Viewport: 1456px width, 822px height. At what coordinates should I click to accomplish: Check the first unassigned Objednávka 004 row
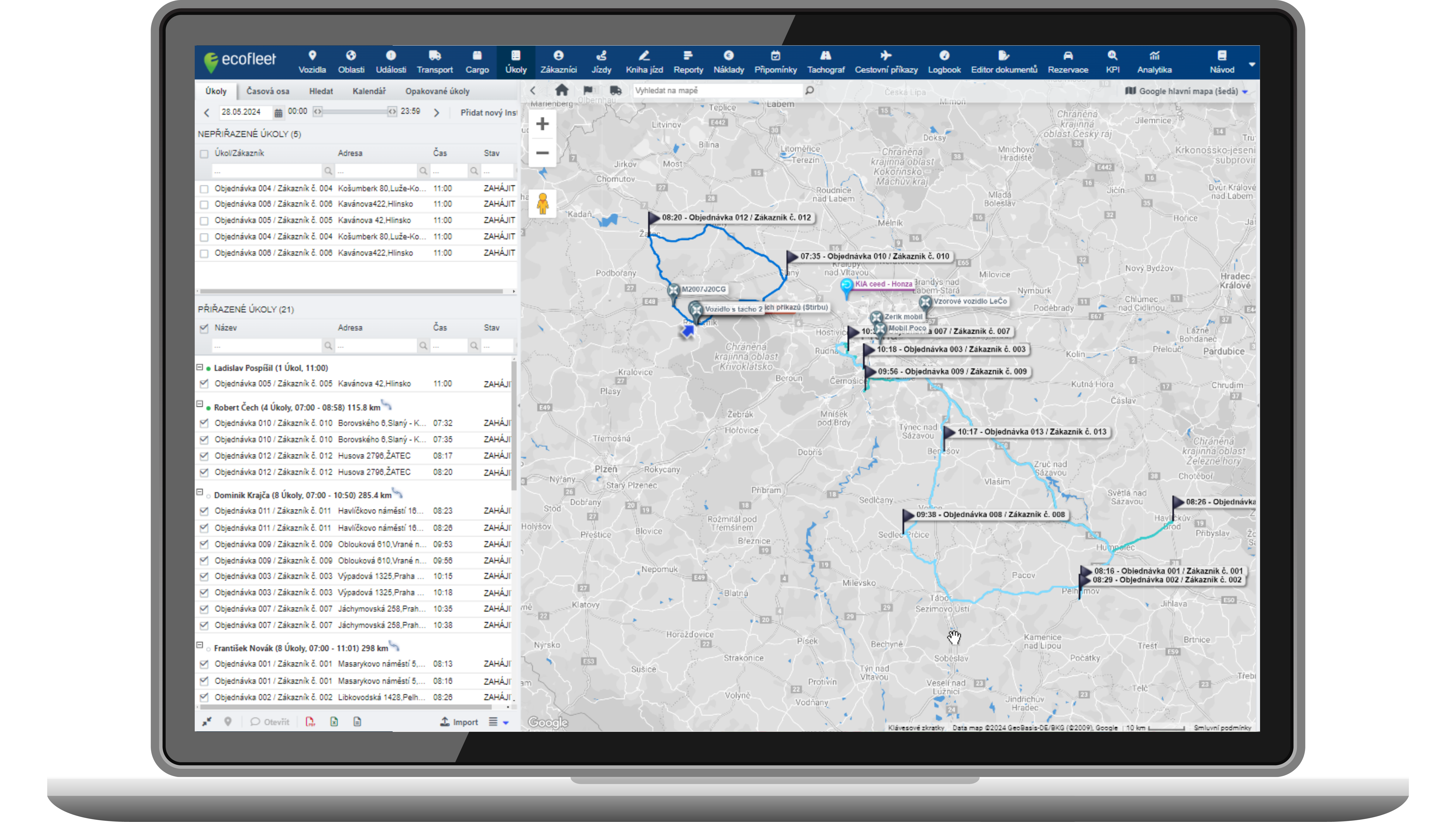(204, 189)
